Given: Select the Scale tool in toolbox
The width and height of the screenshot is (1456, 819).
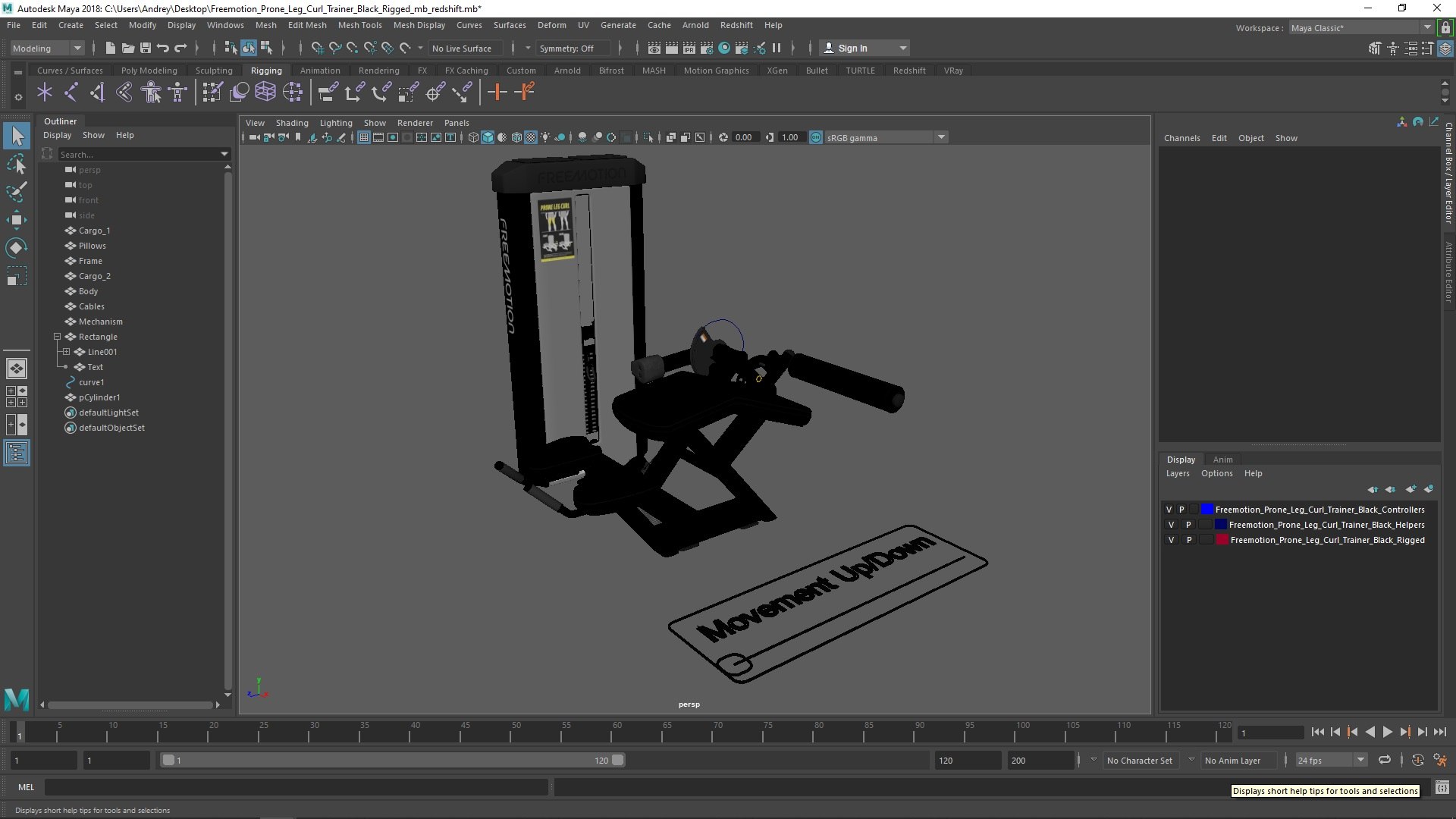Looking at the screenshot, I should (x=17, y=276).
